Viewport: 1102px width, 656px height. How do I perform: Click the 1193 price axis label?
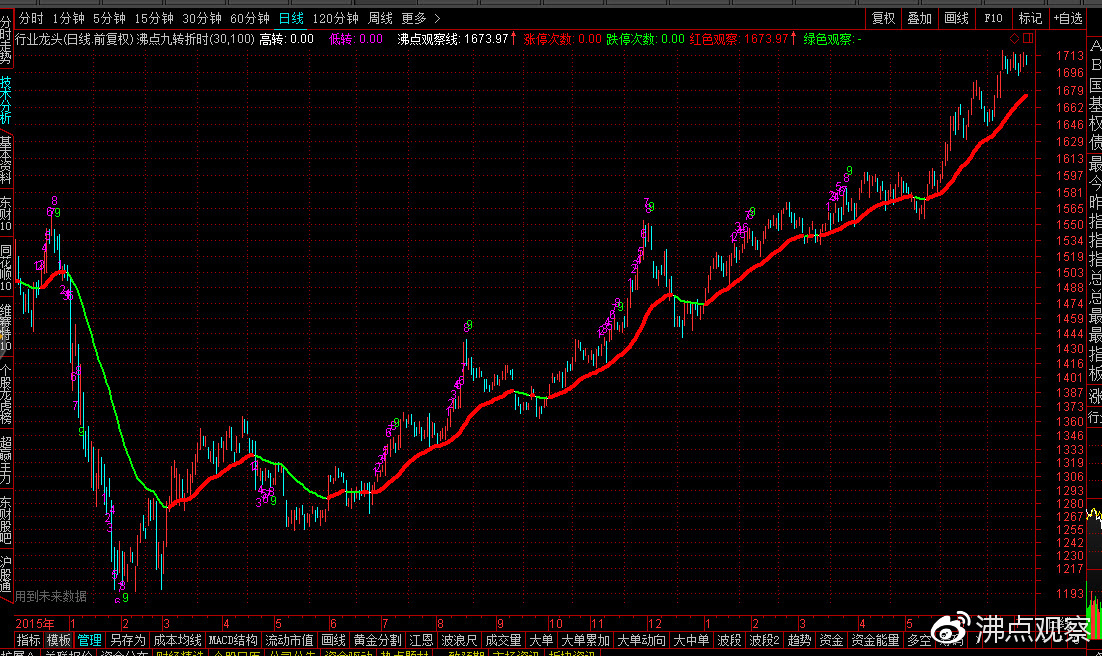click(1070, 593)
